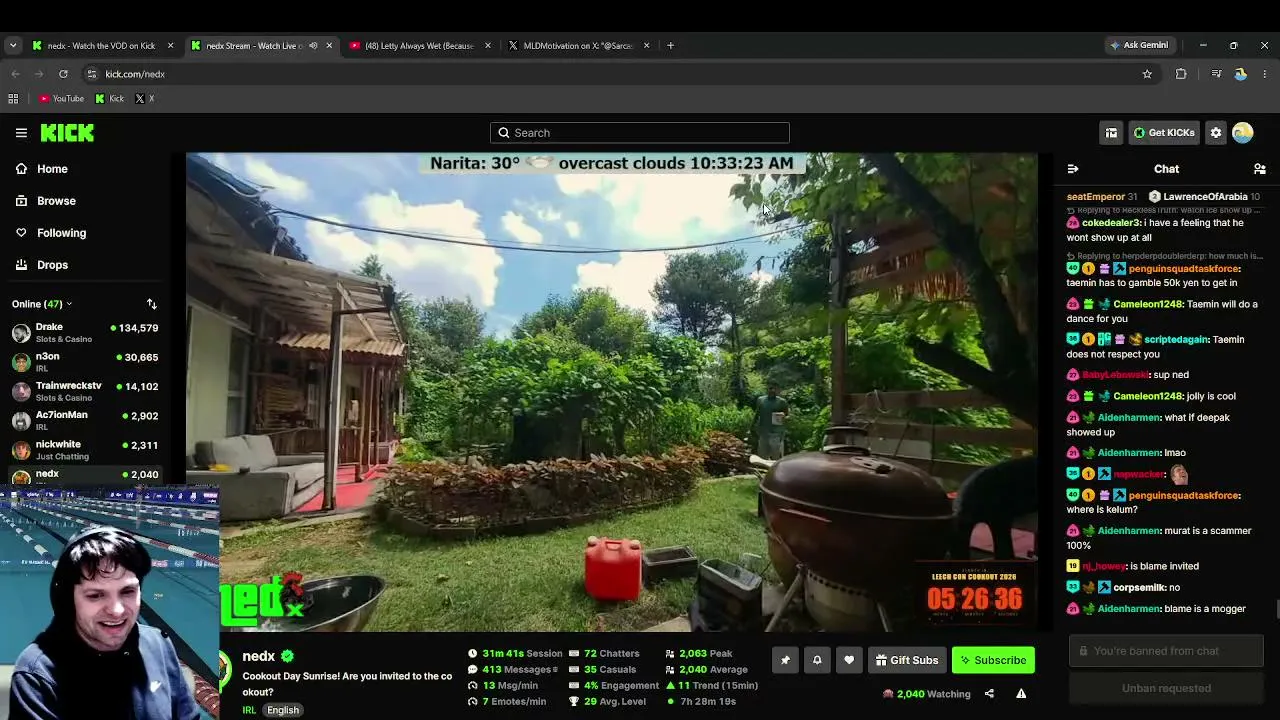Expand the Online (47) channel list

pyautogui.click(x=42, y=304)
